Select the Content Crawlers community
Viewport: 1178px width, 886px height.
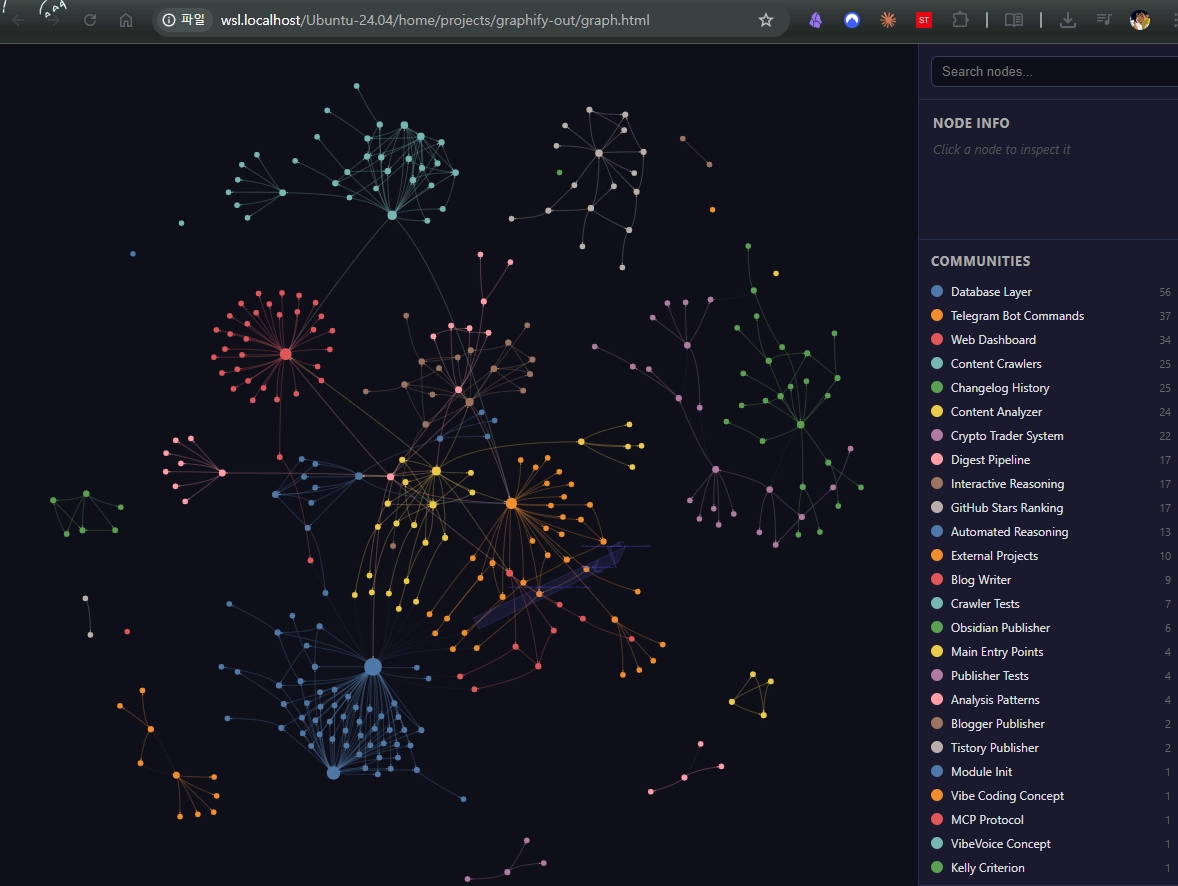tap(1050, 364)
